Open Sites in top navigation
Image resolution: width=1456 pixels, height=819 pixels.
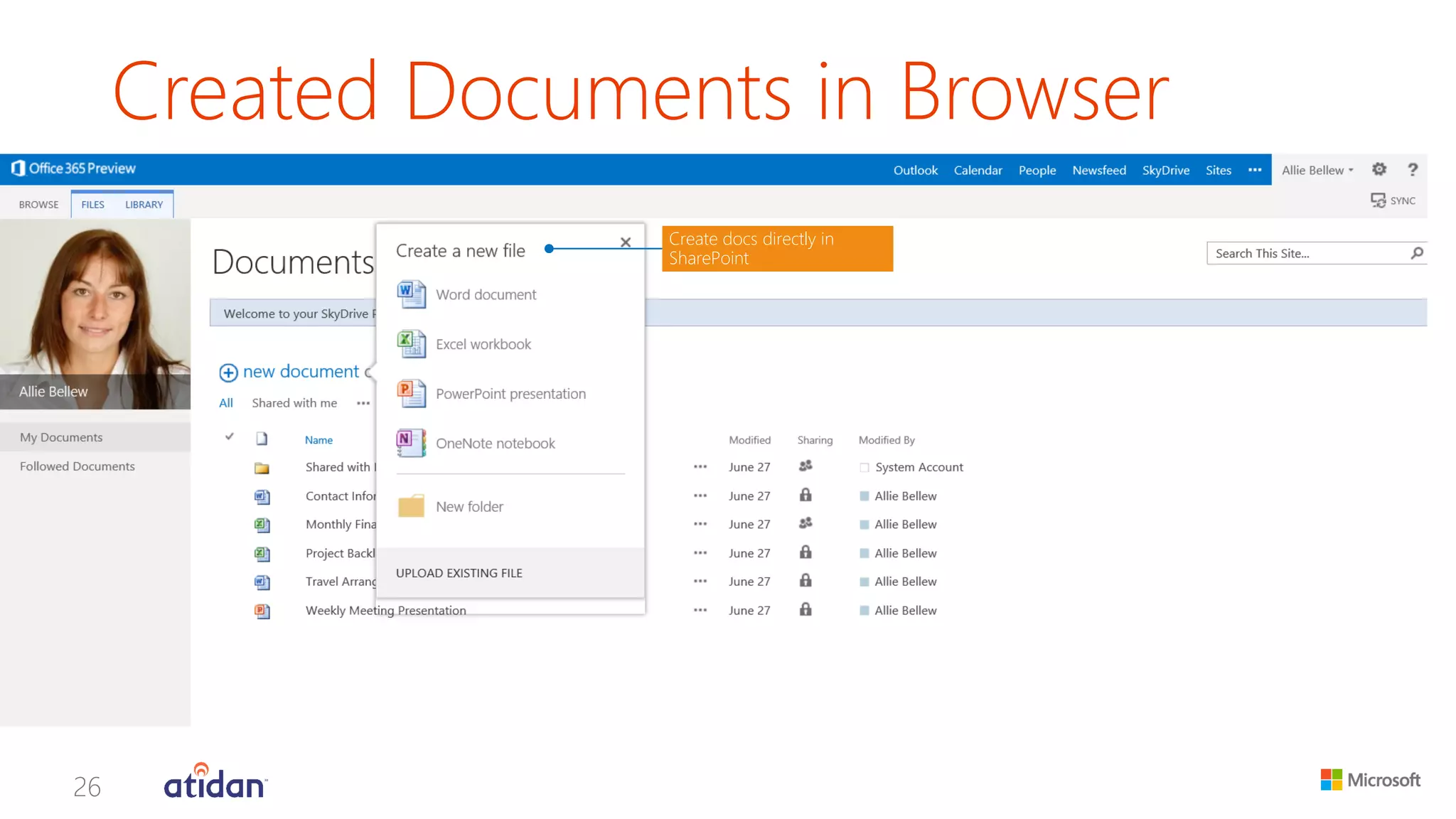point(1219,170)
